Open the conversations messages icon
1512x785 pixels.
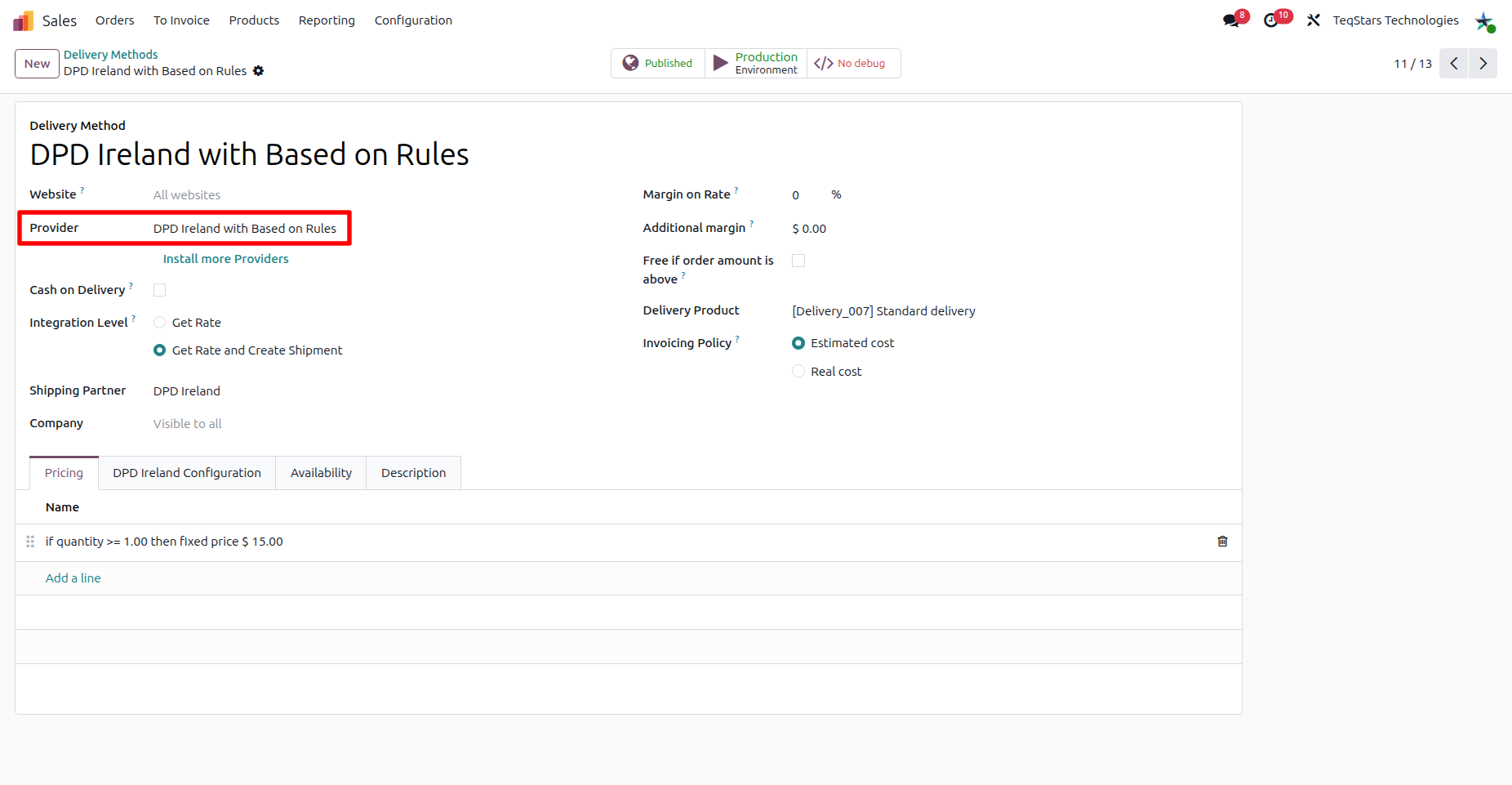(1231, 20)
